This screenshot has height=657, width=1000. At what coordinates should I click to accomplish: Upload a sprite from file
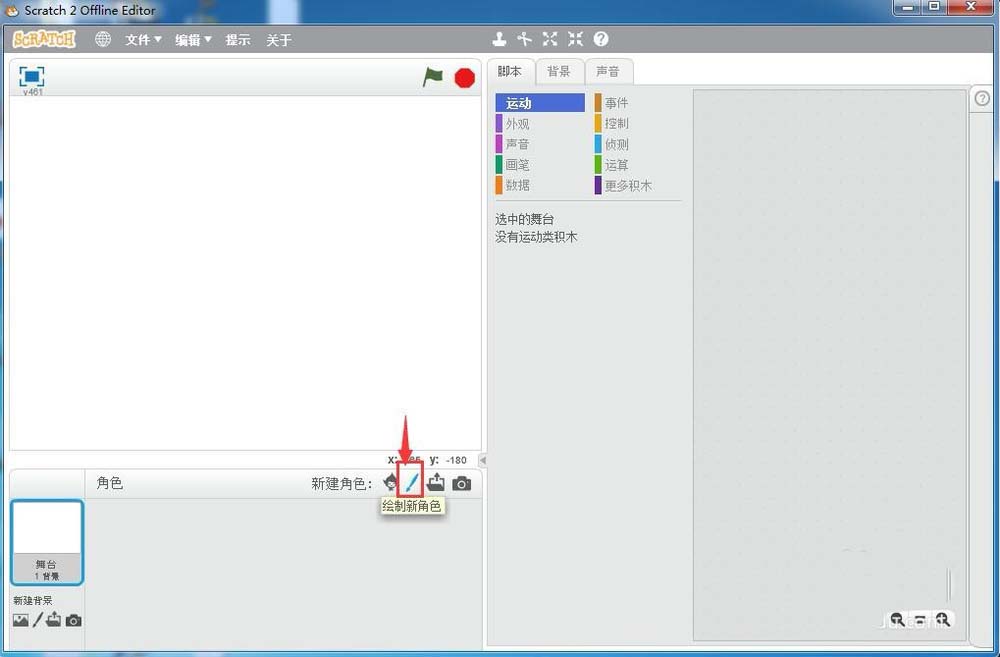(436, 483)
